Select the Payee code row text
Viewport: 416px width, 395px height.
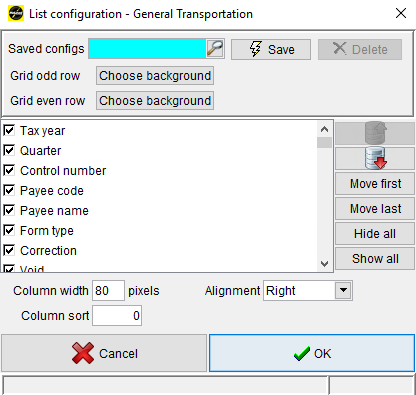click(x=52, y=191)
